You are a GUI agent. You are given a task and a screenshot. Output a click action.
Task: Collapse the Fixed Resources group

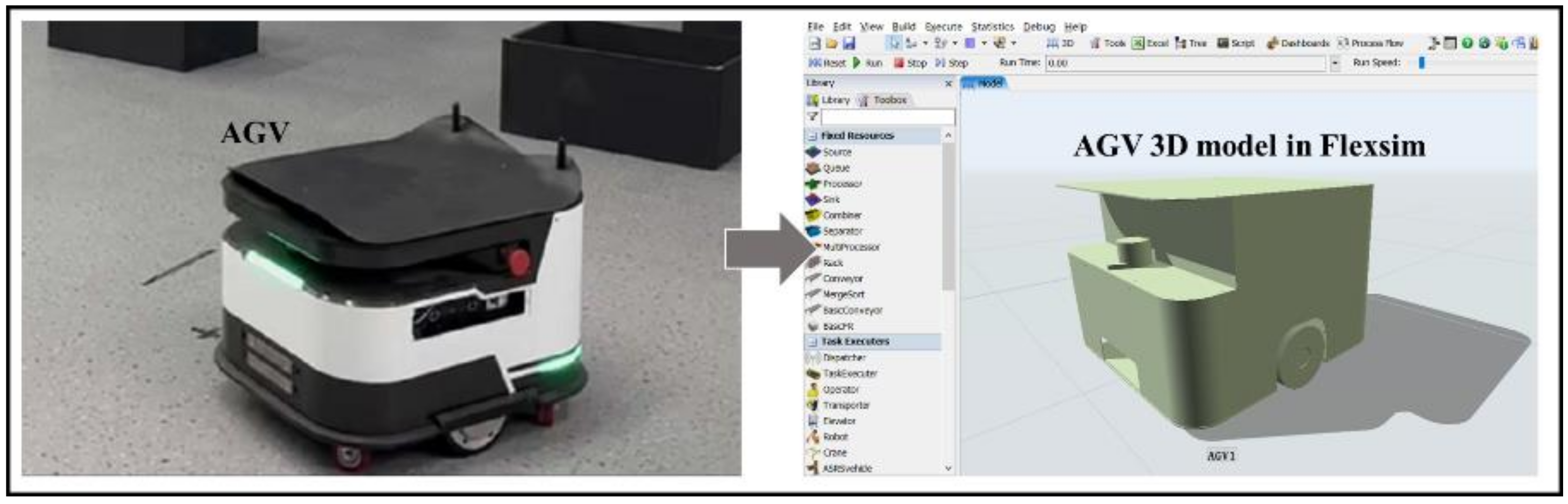click(812, 136)
